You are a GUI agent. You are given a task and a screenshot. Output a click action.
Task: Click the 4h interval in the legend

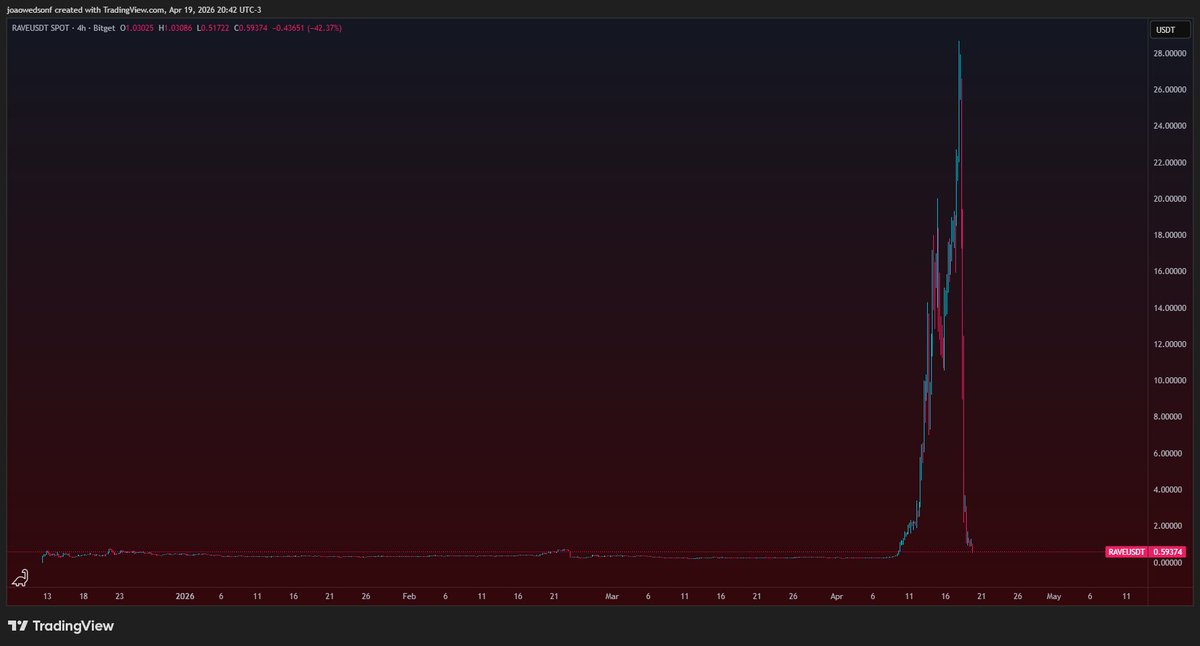point(80,28)
